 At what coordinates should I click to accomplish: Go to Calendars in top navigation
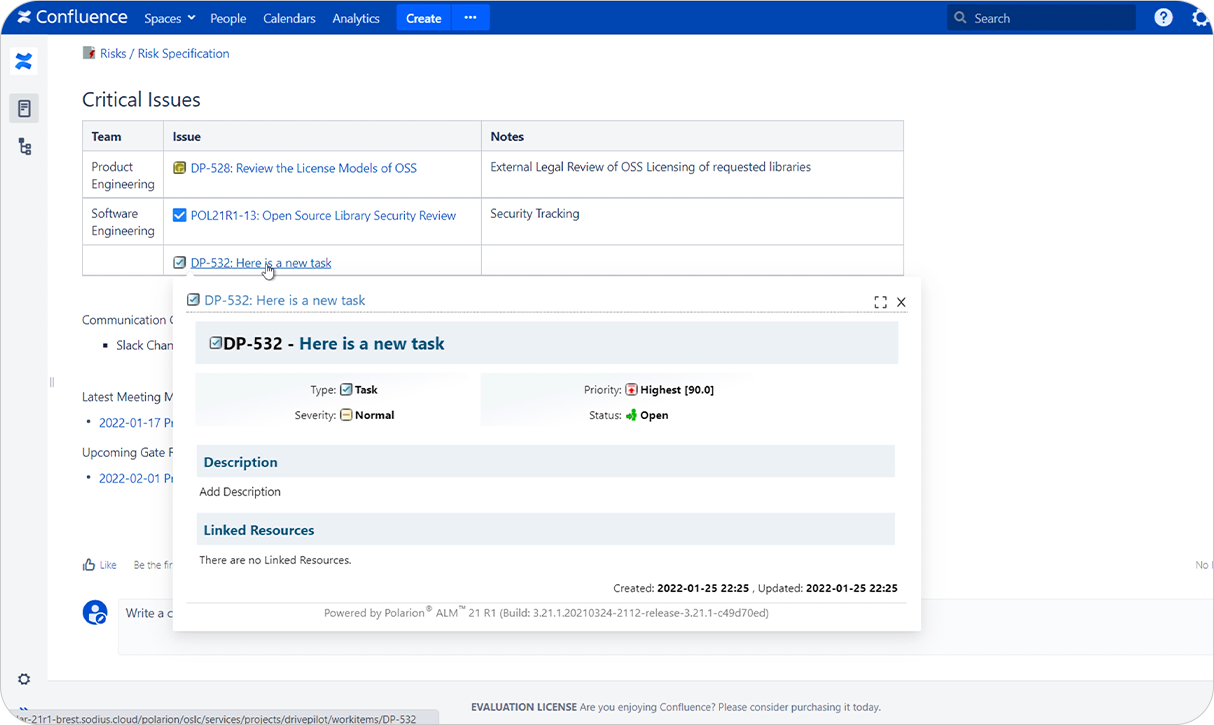[289, 18]
